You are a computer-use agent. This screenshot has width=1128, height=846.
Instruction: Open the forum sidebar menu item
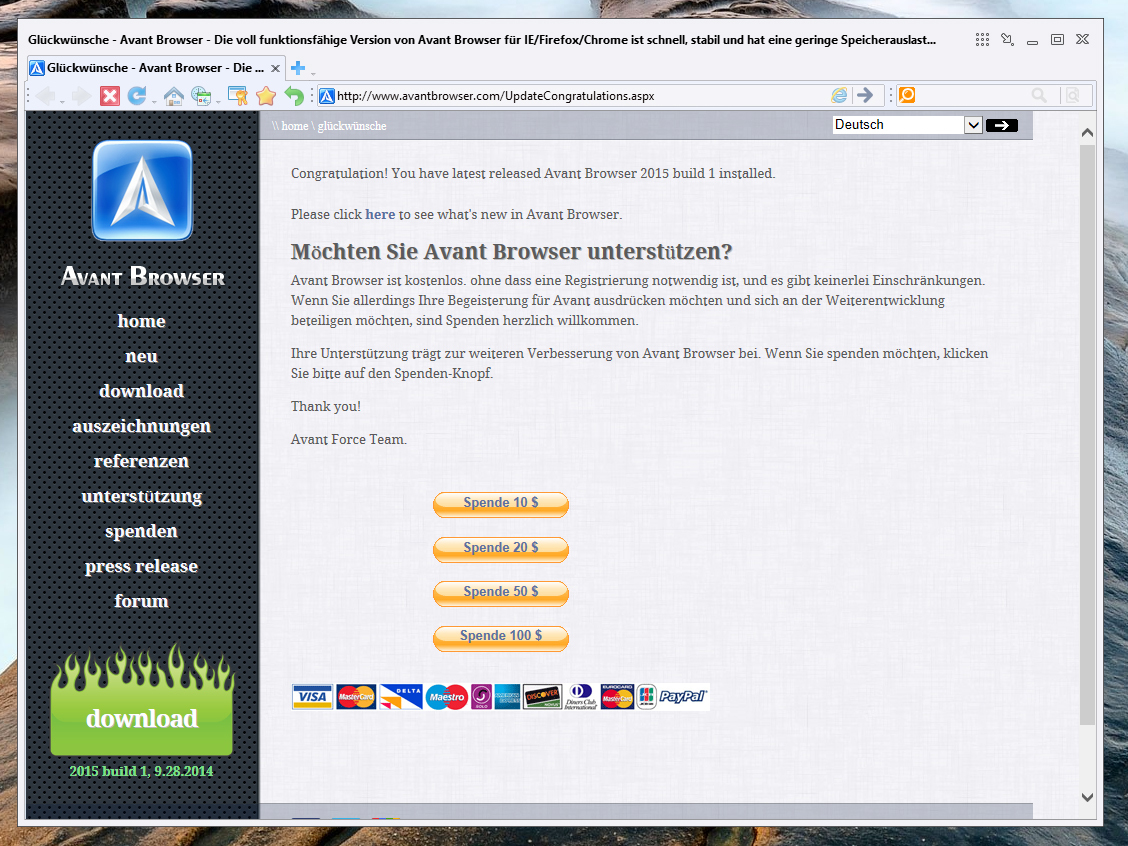click(142, 601)
